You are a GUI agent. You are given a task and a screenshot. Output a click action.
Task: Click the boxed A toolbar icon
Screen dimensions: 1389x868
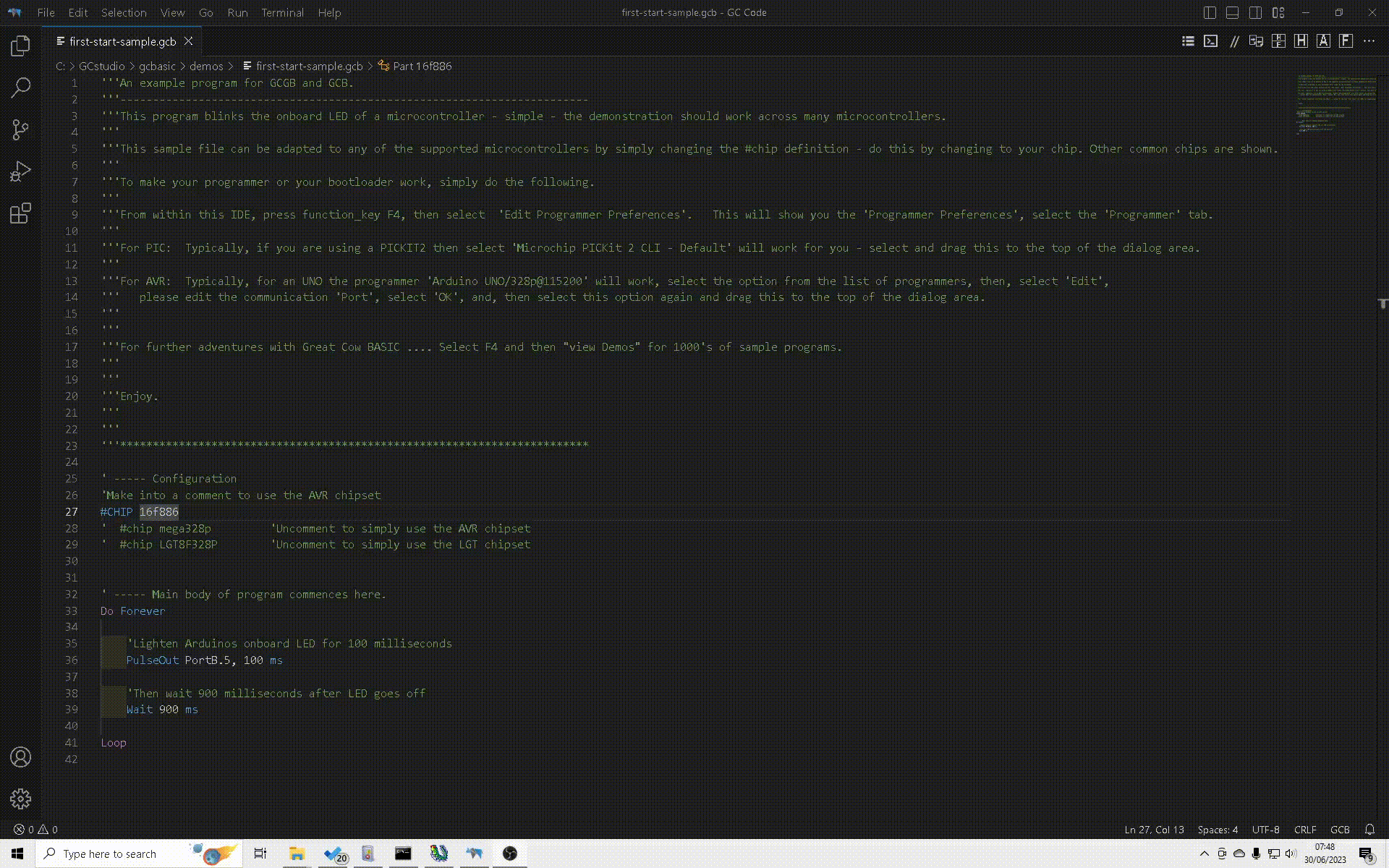[1323, 41]
